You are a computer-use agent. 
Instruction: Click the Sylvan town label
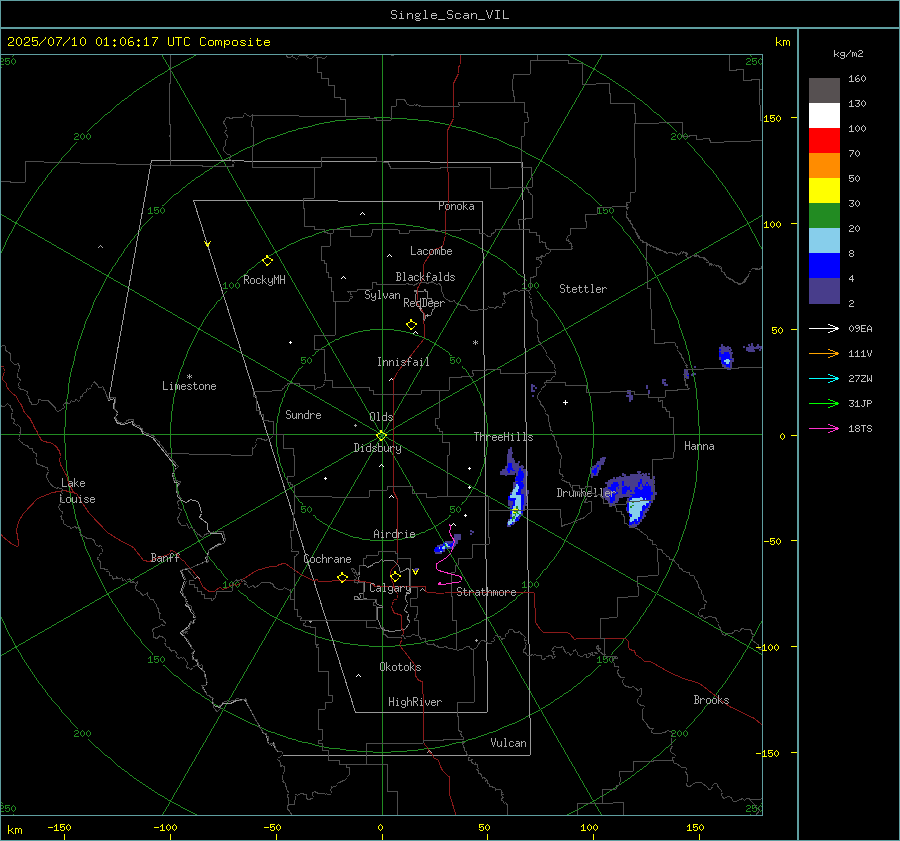(x=382, y=295)
